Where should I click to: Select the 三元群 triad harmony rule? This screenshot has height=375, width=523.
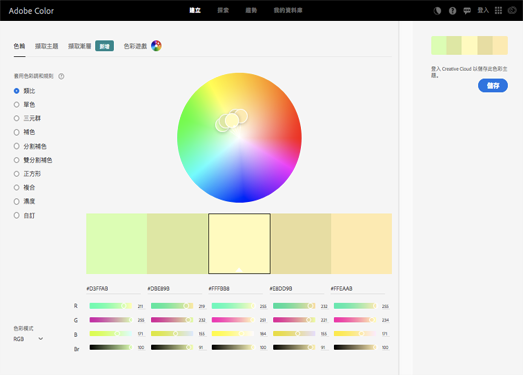click(x=27, y=118)
